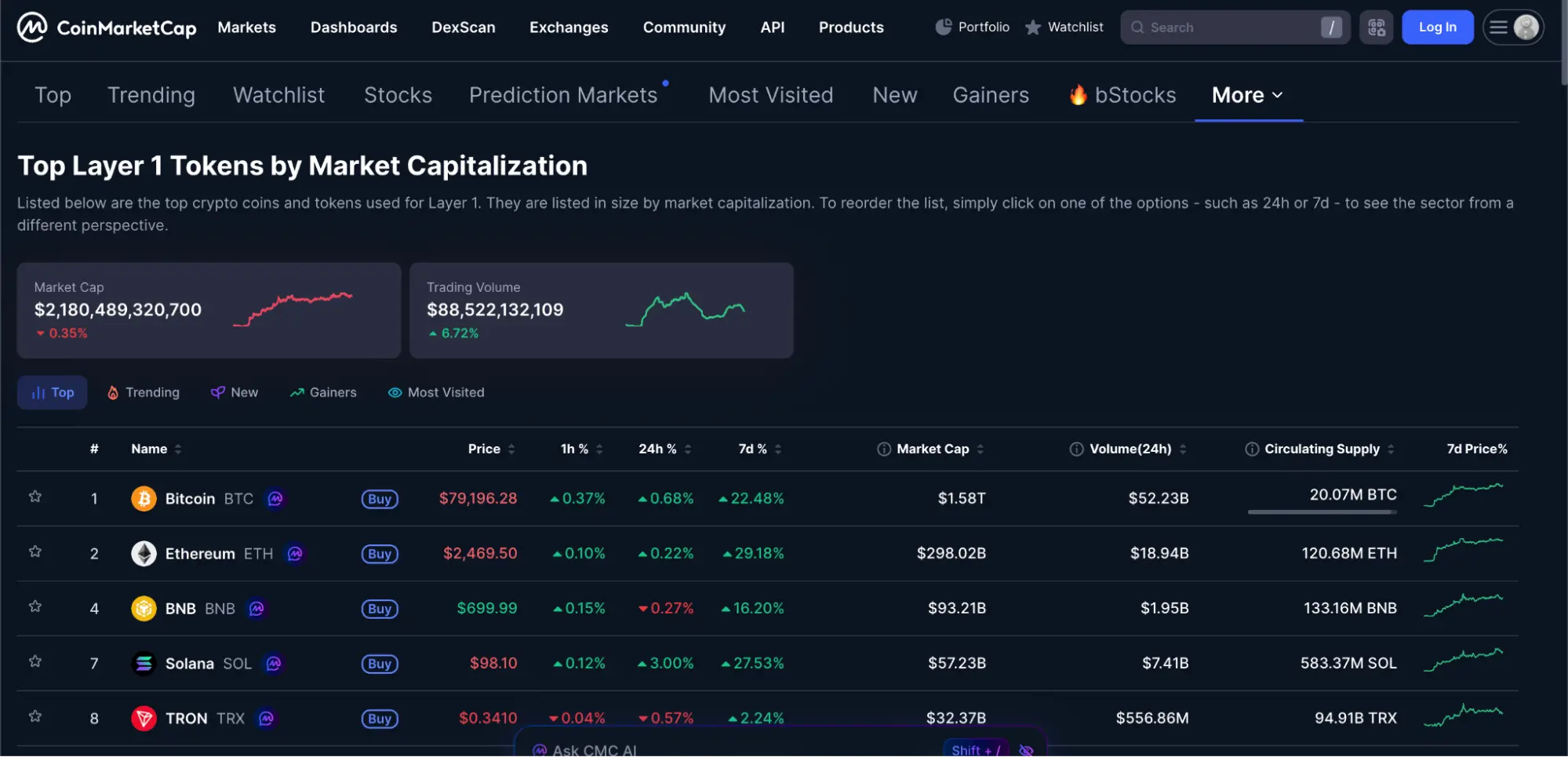Viewport: 1568px width, 757px height.
Task: Sort table by Name column
Action: pyautogui.click(x=156, y=449)
